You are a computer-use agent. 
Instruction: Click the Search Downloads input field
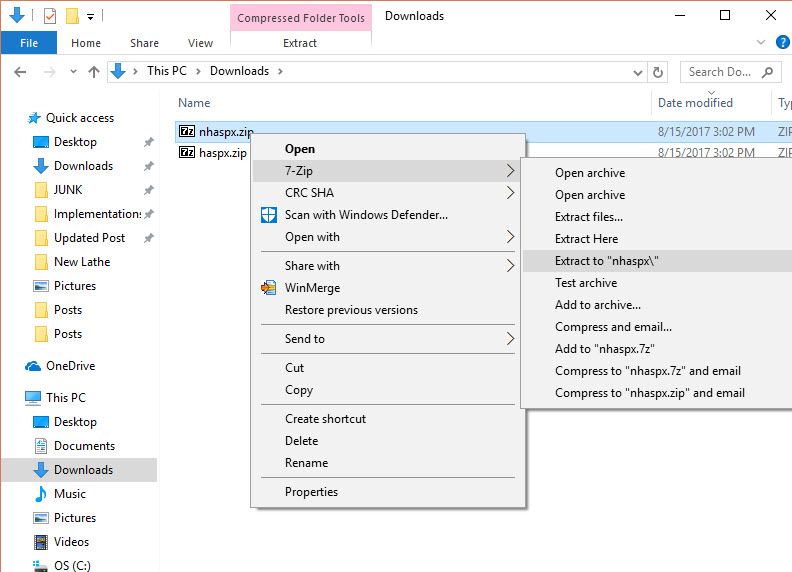click(x=720, y=72)
